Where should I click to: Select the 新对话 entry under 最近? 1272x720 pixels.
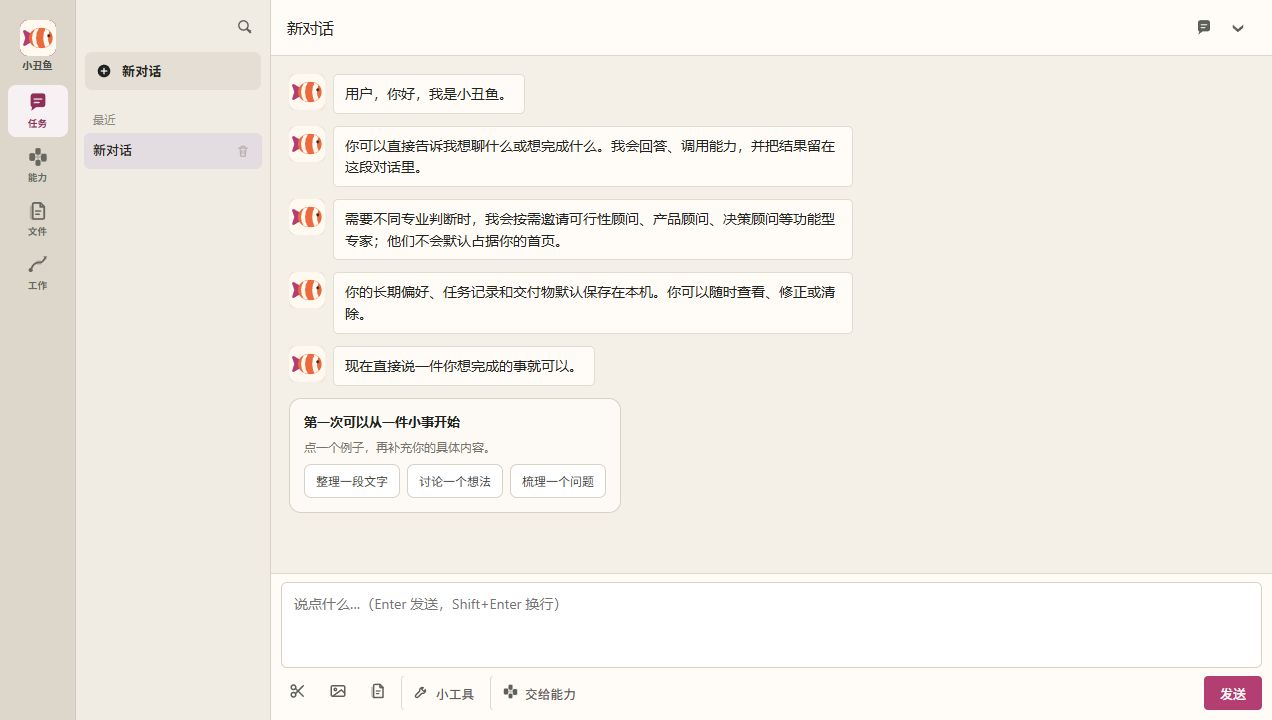pyautogui.click(x=173, y=151)
